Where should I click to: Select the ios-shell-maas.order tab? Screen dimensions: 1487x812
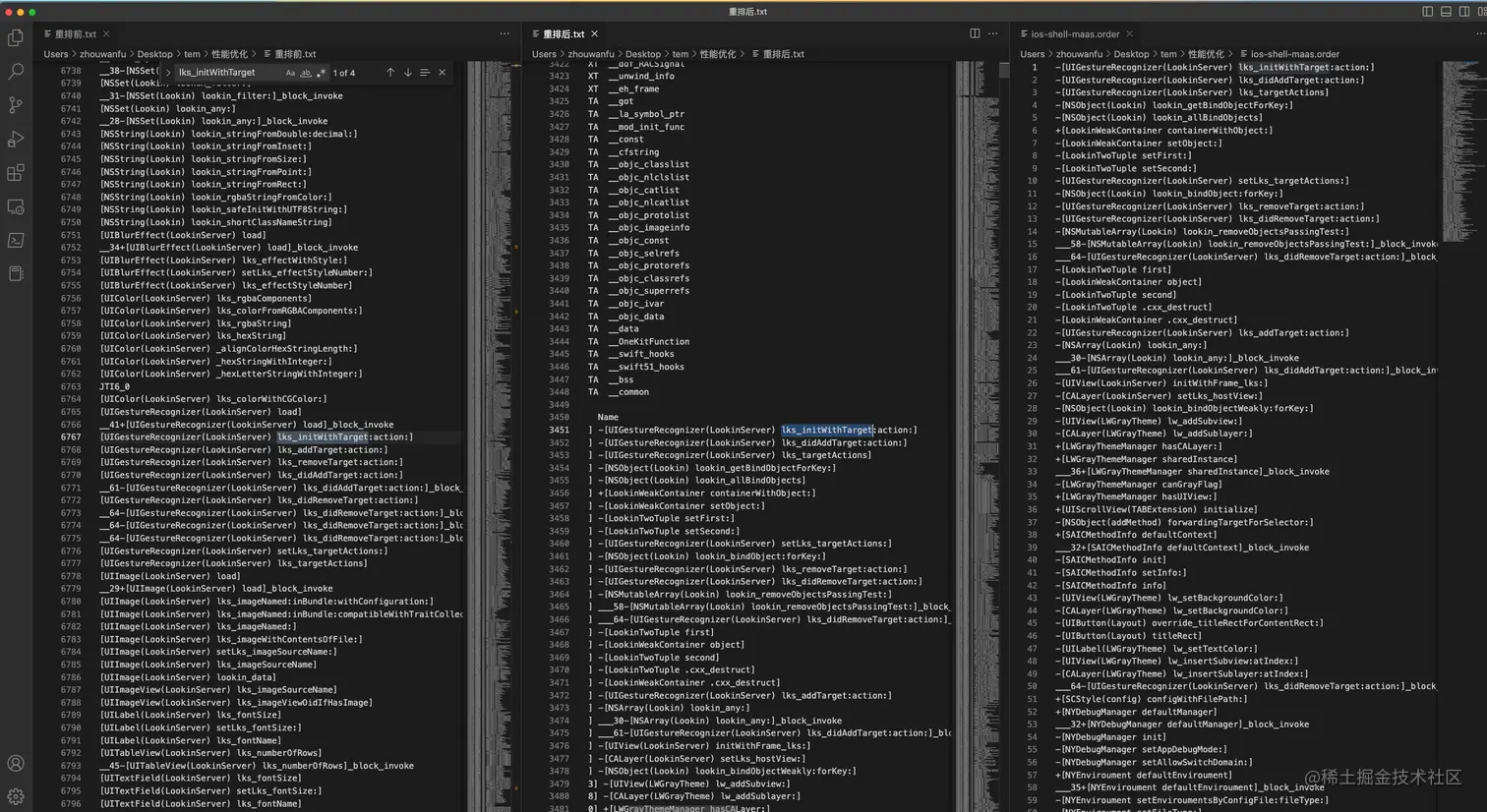coord(1075,34)
